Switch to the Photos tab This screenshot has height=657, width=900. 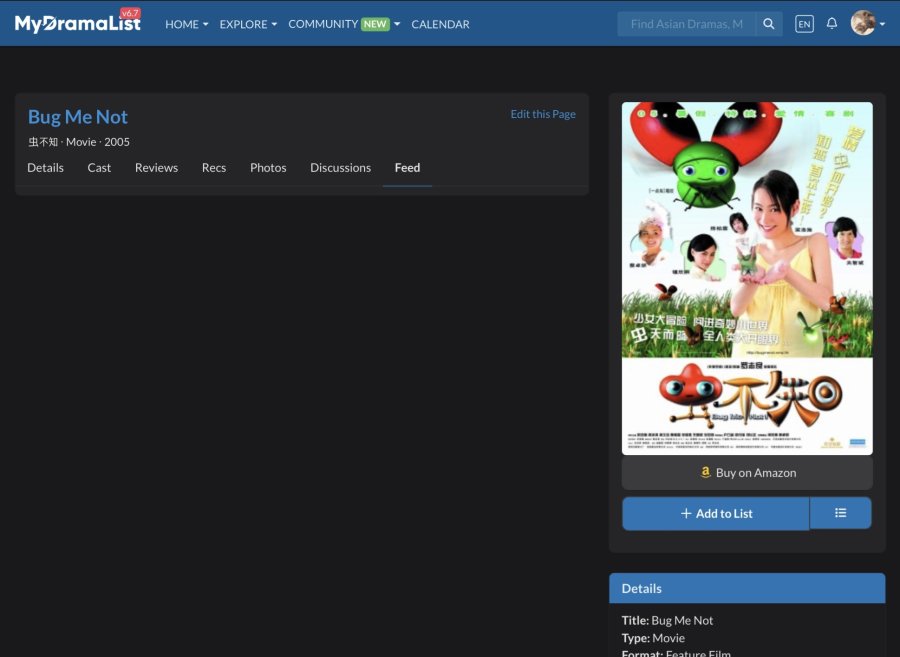pos(268,168)
